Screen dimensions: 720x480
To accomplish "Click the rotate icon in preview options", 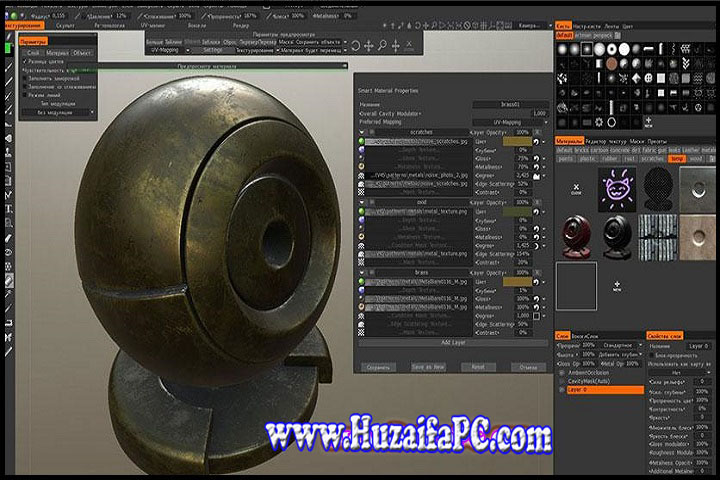I will [x=356, y=46].
